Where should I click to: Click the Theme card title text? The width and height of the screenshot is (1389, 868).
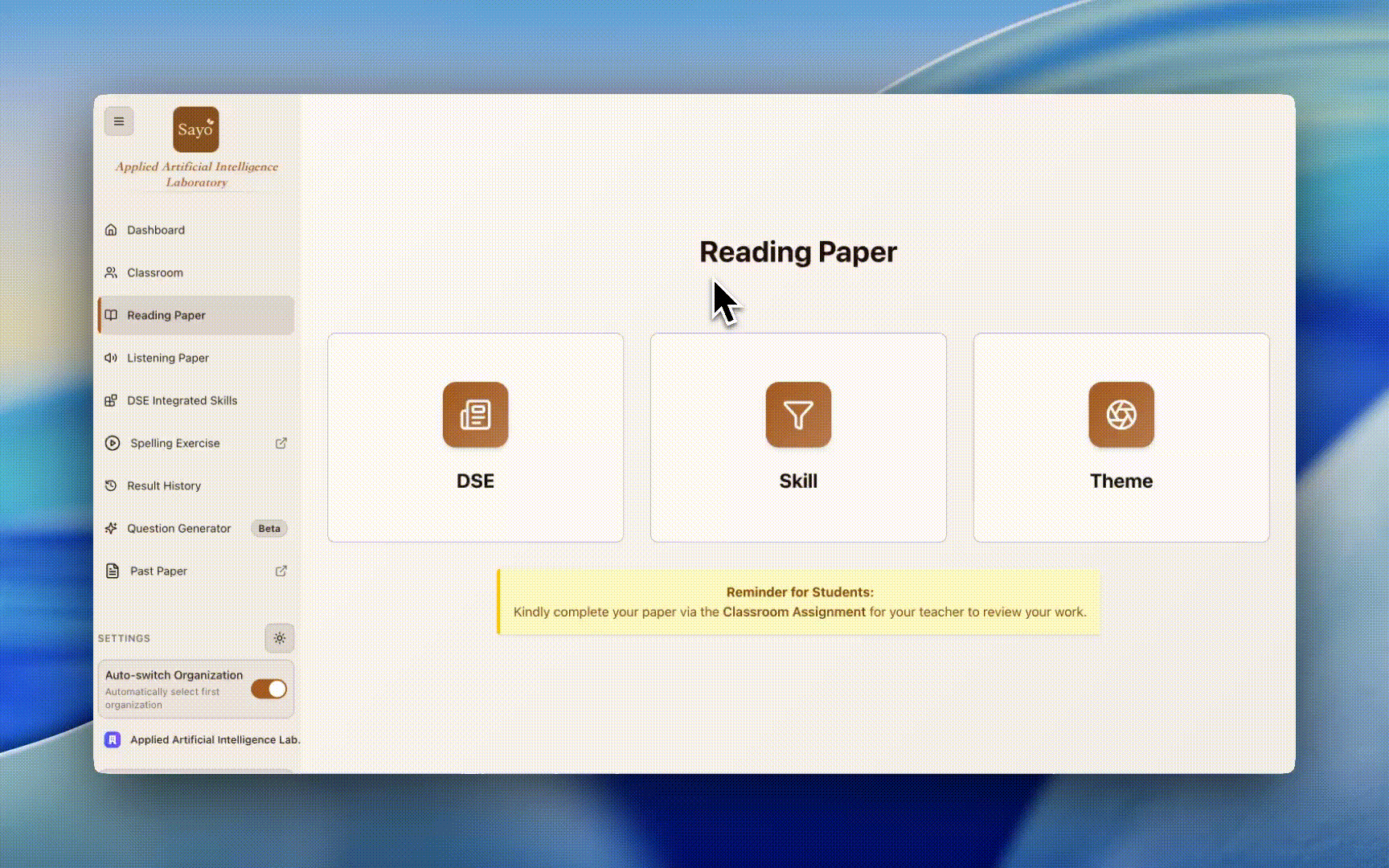[x=1121, y=481]
